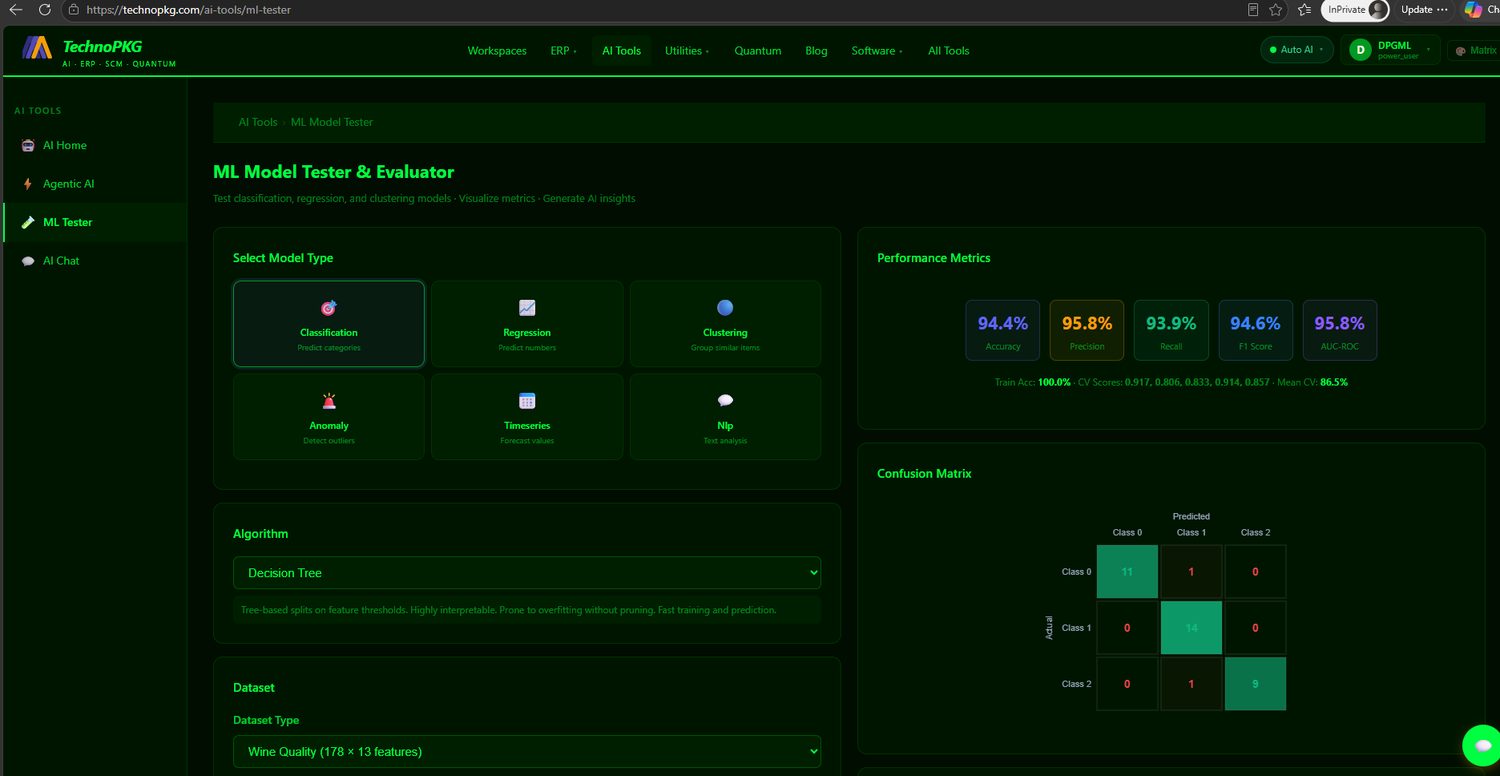Click the TechnoPKG logo icon
Image resolution: width=1500 pixels, height=776 pixels.
(x=37, y=47)
